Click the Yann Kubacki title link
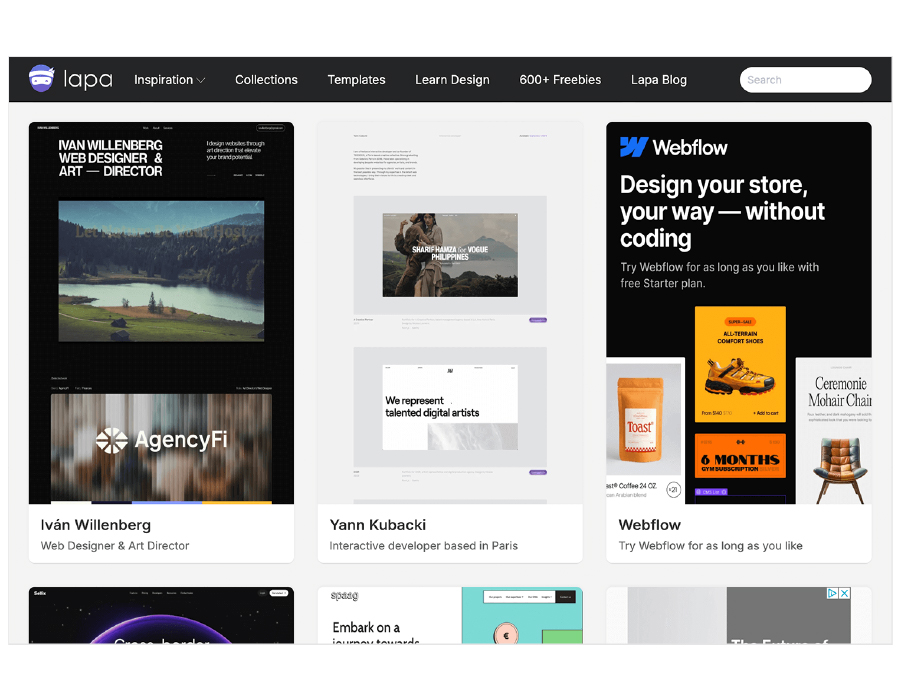Screen dimensions: 901x700 (378, 525)
